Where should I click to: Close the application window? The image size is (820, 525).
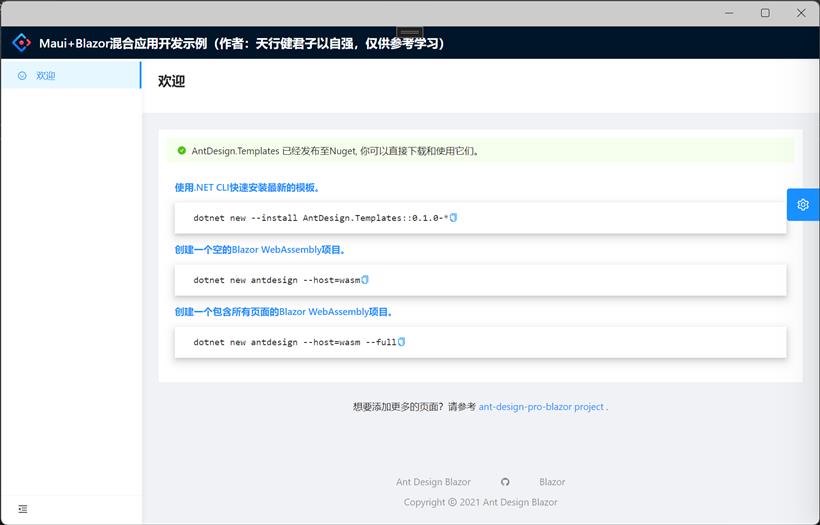pos(801,13)
